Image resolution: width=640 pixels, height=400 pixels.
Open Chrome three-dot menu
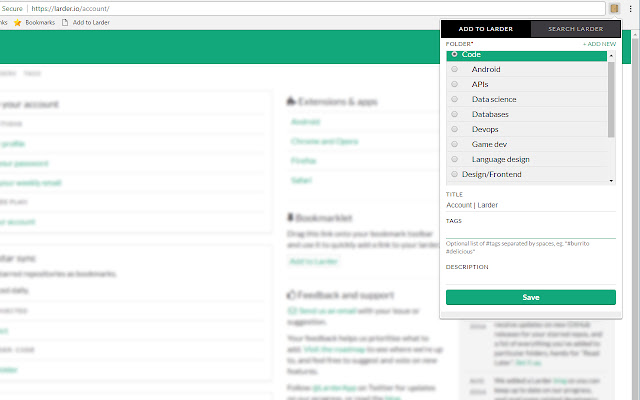(630, 8)
